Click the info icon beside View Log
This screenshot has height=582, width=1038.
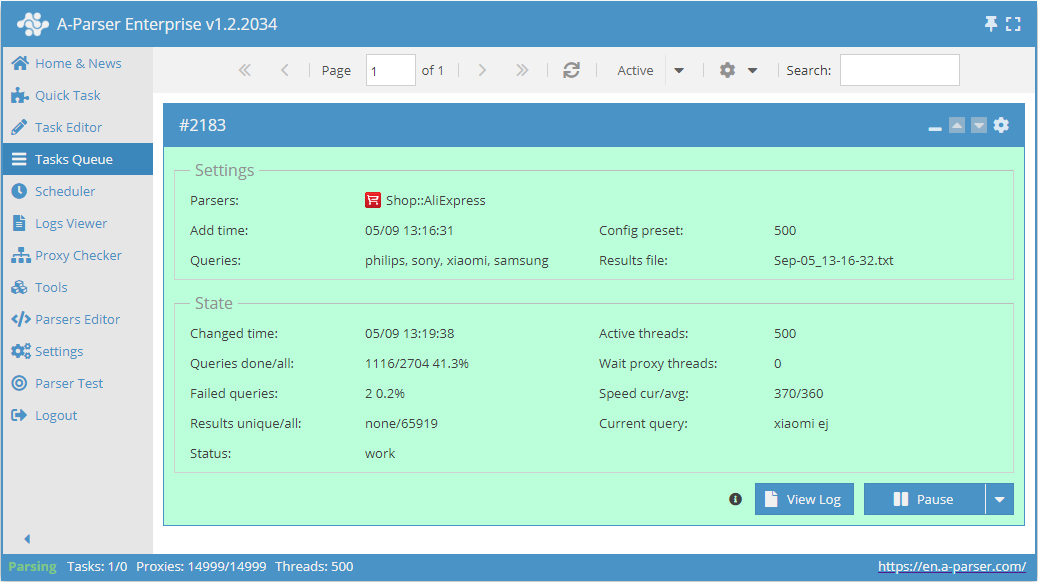tap(736, 499)
